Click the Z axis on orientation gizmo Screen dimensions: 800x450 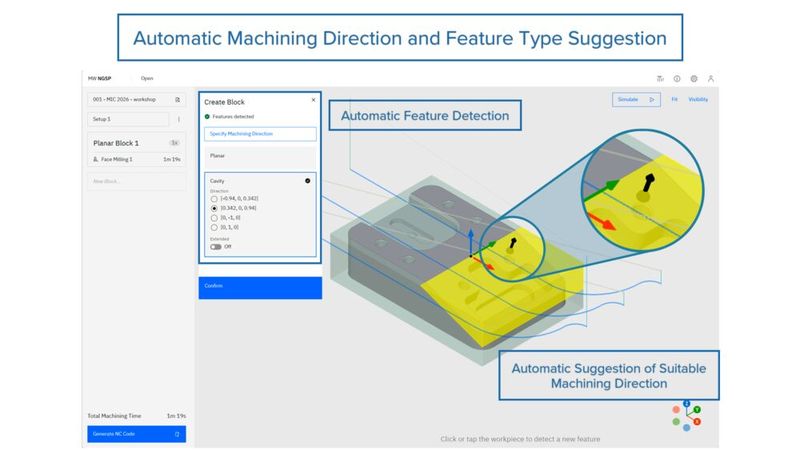[x=687, y=404]
